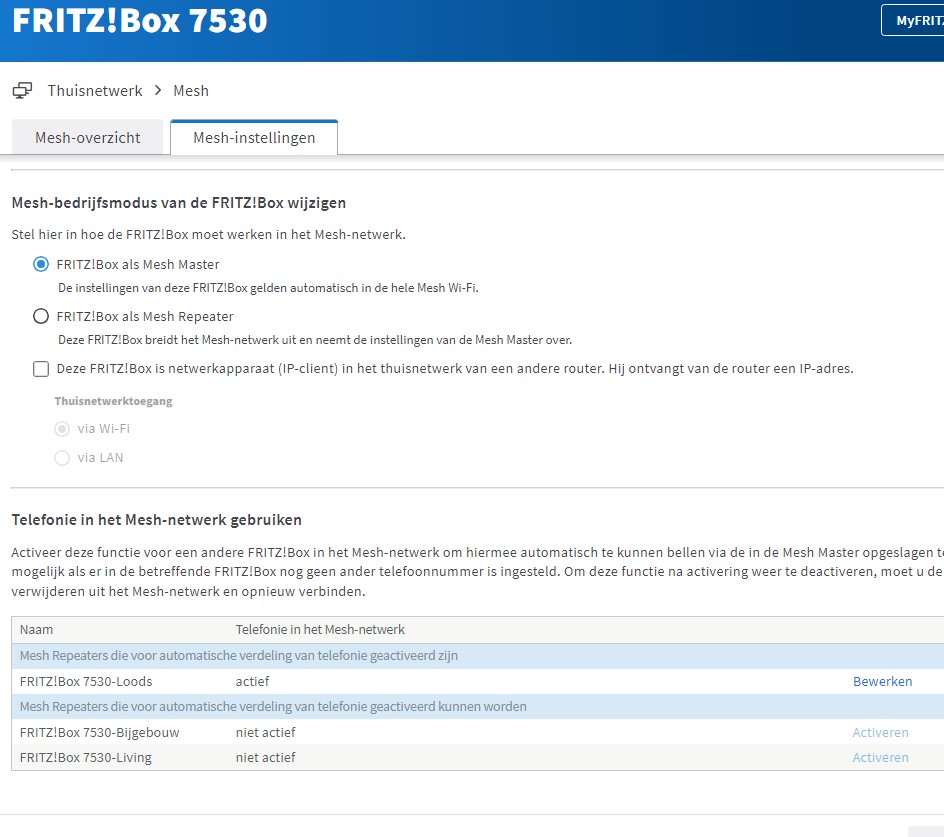Select the Mesh-instellingen tab
The width and height of the screenshot is (944, 837).
(254, 138)
